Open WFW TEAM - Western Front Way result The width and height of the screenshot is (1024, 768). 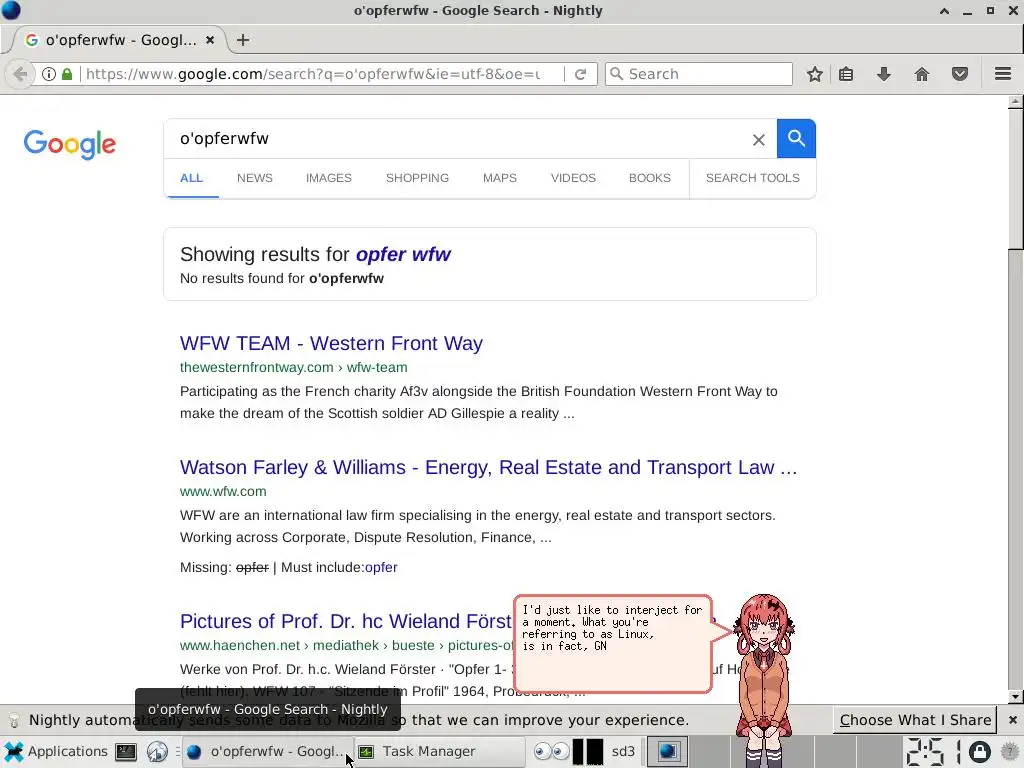coord(331,344)
